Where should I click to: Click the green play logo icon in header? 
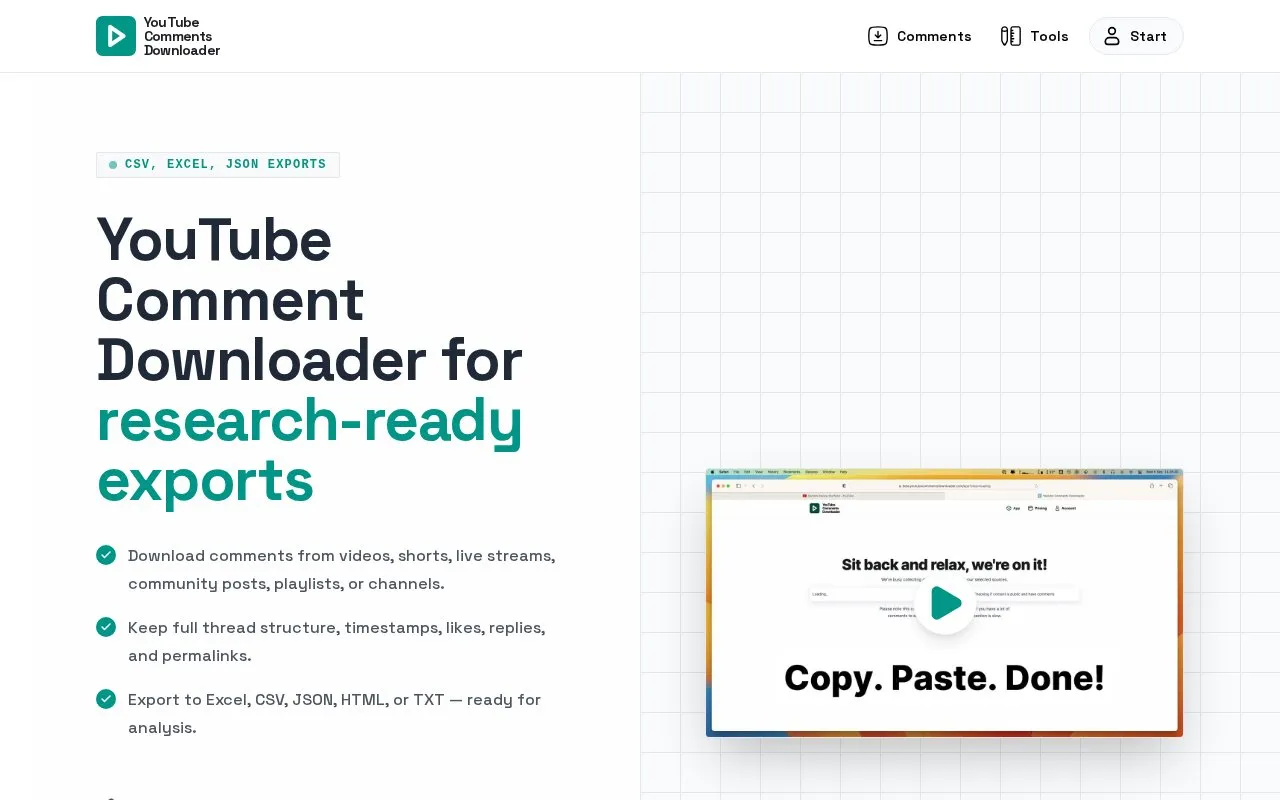tap(116, 36)
